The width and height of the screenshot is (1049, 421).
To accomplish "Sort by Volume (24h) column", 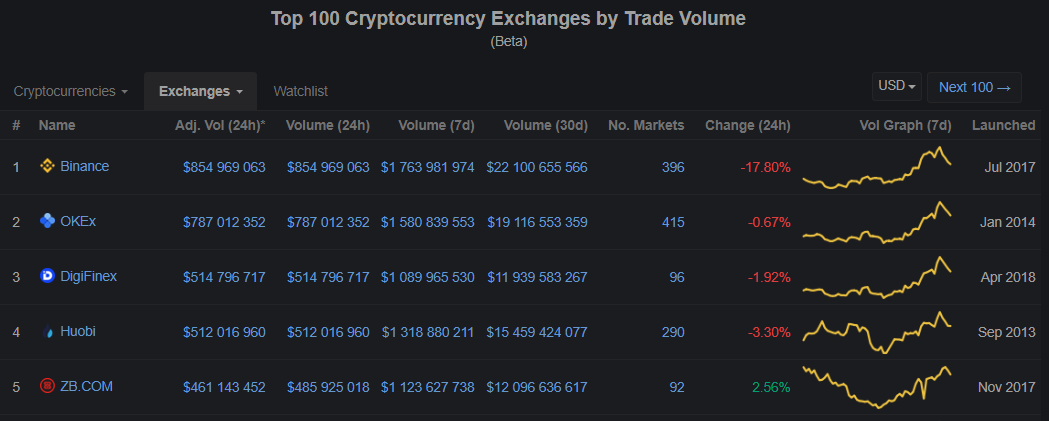I will (327, 125).
